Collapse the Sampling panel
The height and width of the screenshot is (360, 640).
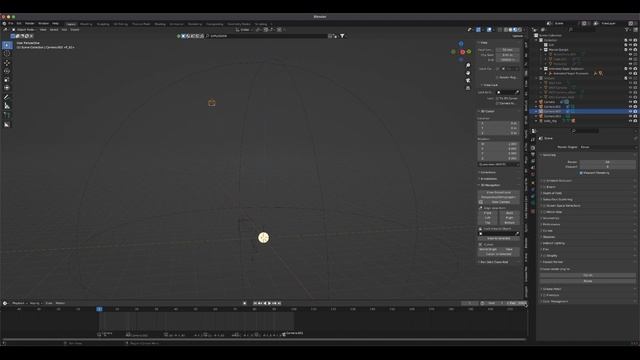[549, 155]
